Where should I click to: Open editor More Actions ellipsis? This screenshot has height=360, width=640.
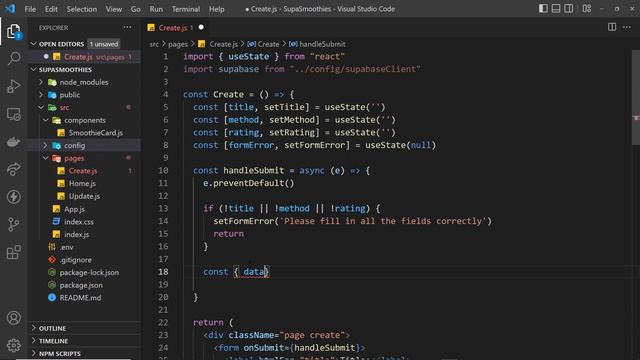pyautogui.click(x=627, y=27)
